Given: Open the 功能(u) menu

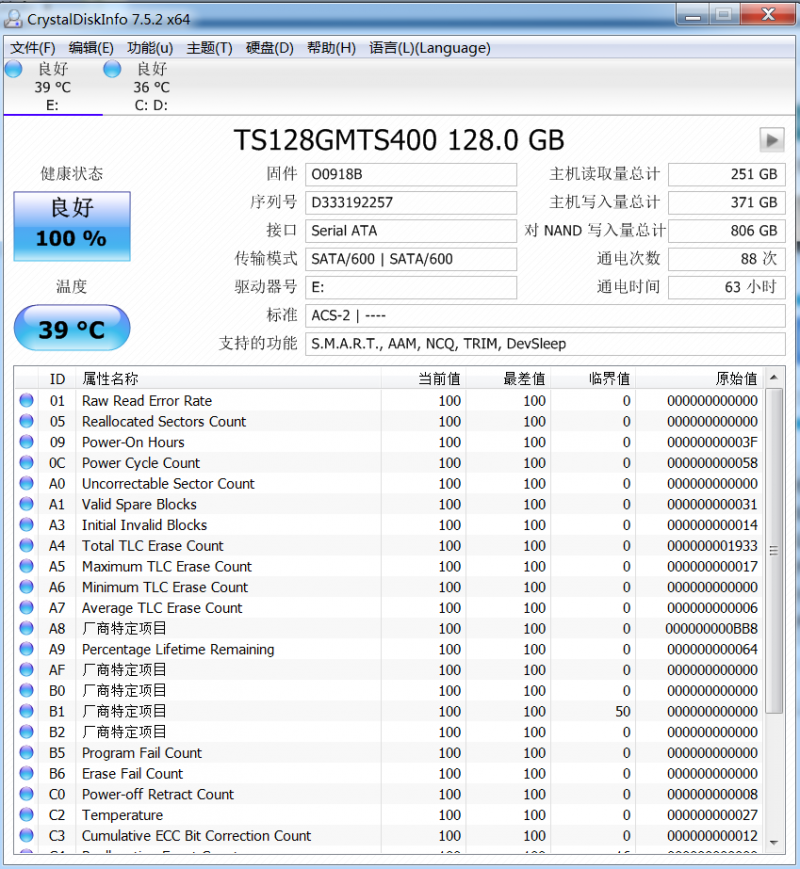Looking at the screenshot, I should pos(150,48).
